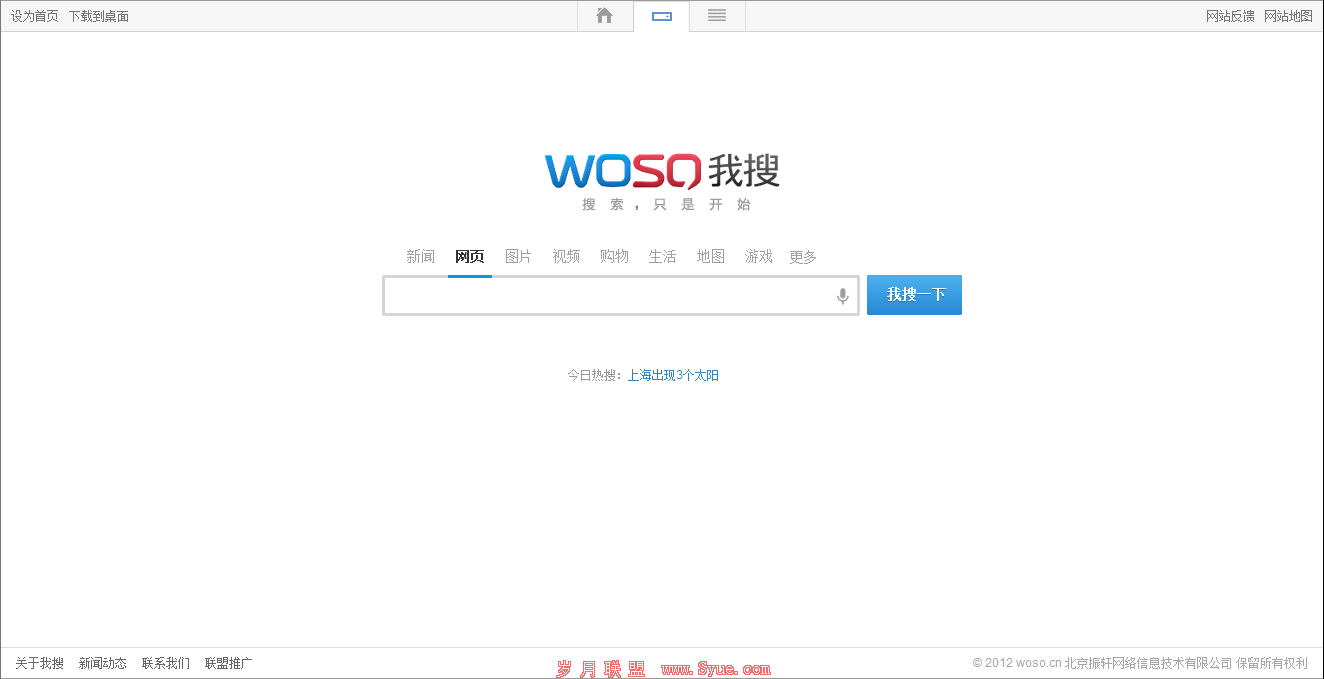The width and height of the screenshot is (1324, 679).
Task: Expand the 更多 categories menu
Action: (803, 257)
